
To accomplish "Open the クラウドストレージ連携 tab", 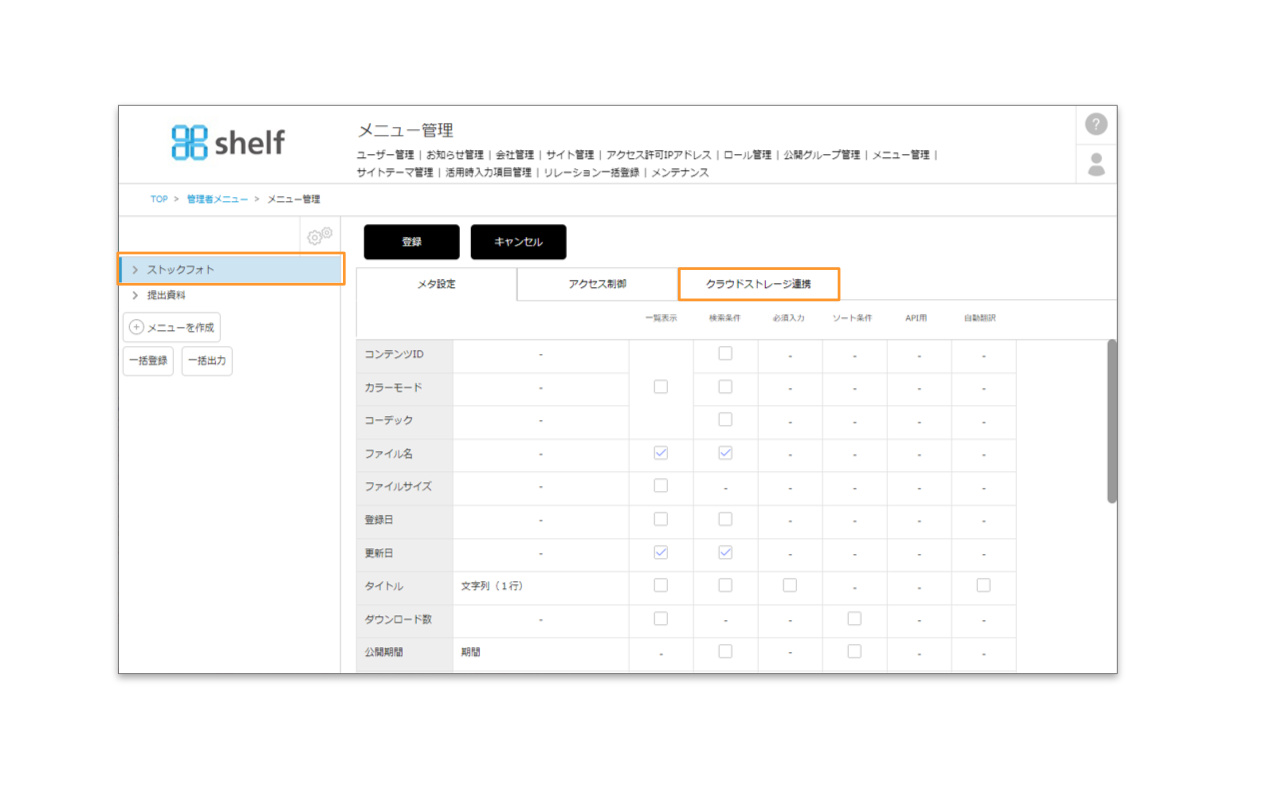I will [x=758, y=284].
